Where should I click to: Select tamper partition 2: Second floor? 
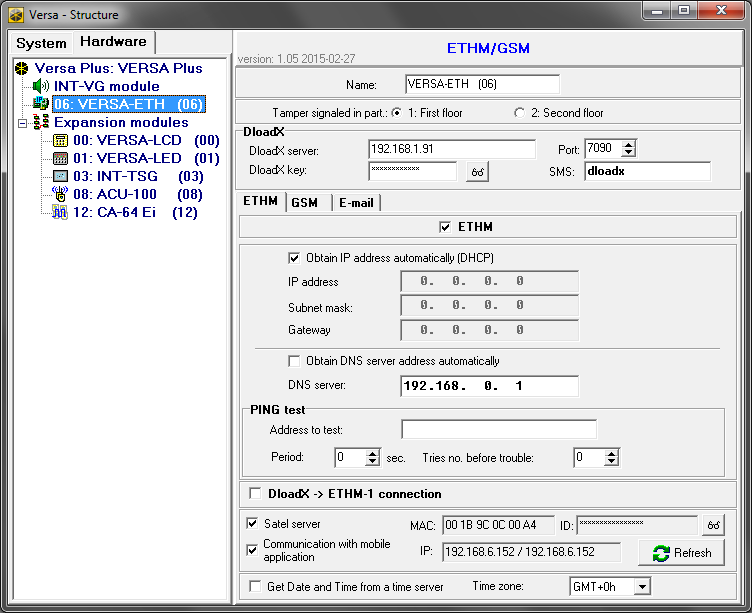(x=519, y=113)
